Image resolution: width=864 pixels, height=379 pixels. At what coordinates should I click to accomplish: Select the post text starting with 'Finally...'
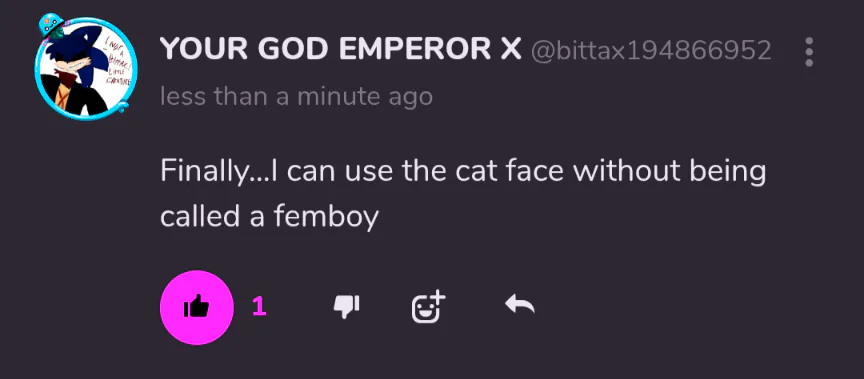tap(463, 194)
